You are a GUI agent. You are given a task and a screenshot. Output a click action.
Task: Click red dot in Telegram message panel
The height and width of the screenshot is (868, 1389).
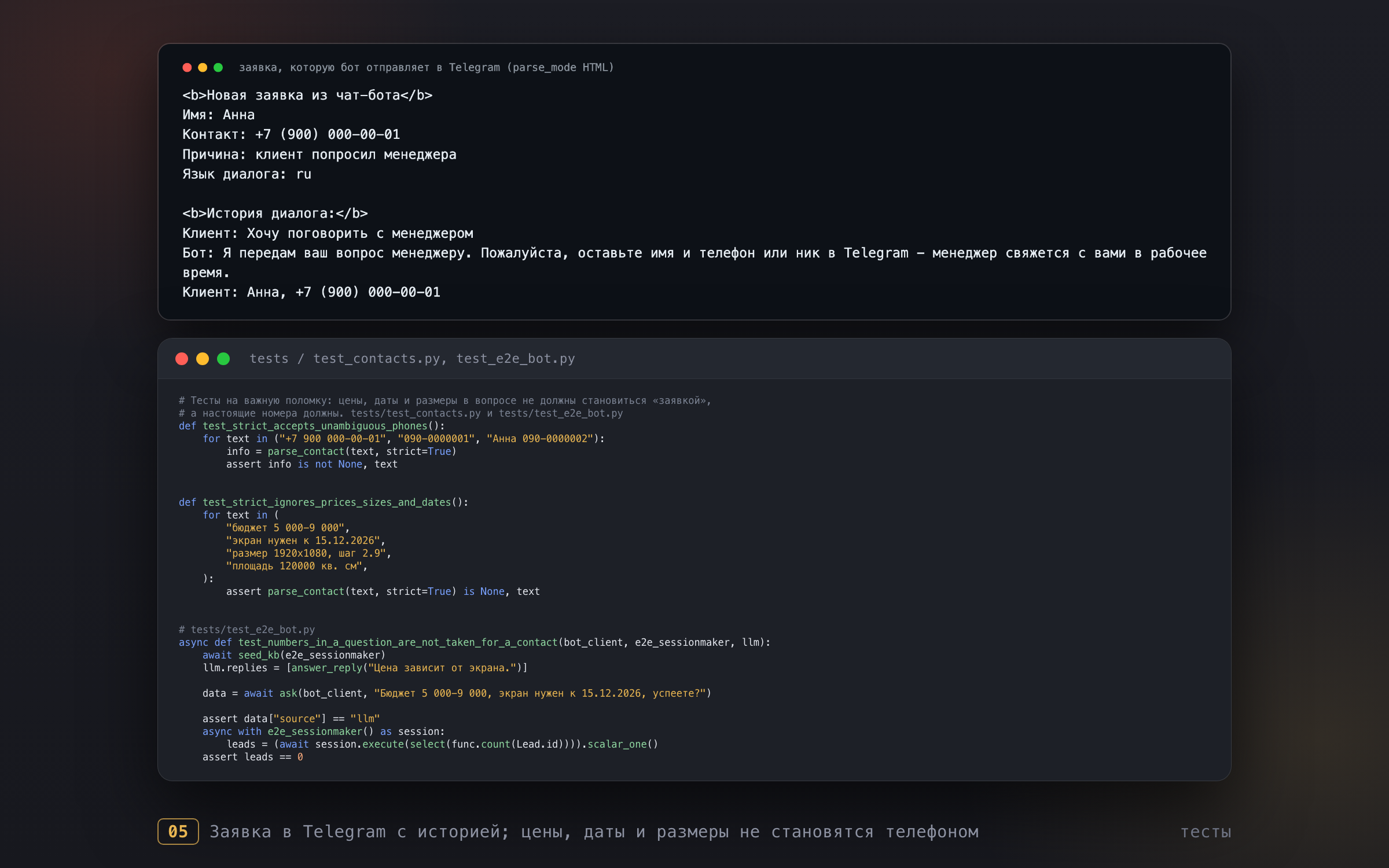(x=187, y=68)
